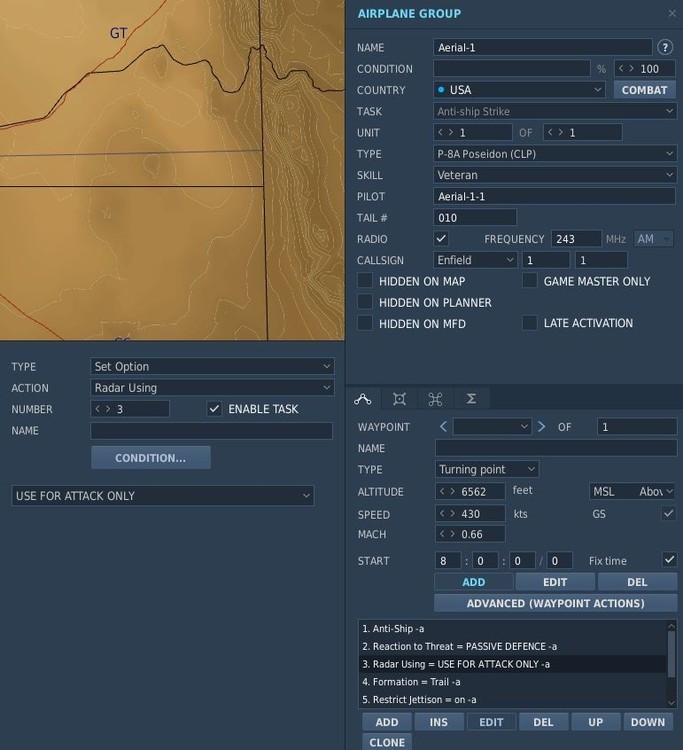Toggle the Radio checkbox
Viewport: 683px width, 750px height.
(441, 239)
